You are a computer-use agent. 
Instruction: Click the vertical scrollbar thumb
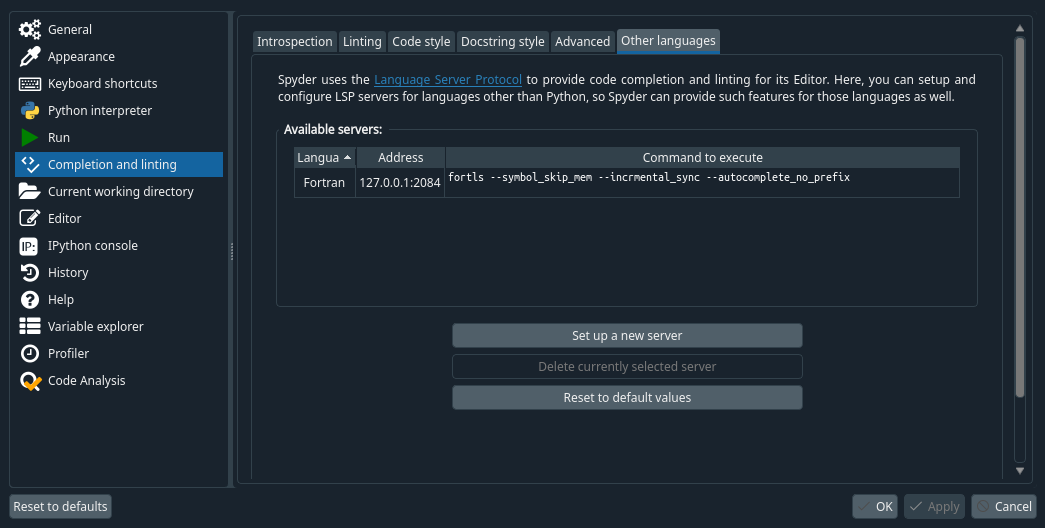pos(1020,217)
